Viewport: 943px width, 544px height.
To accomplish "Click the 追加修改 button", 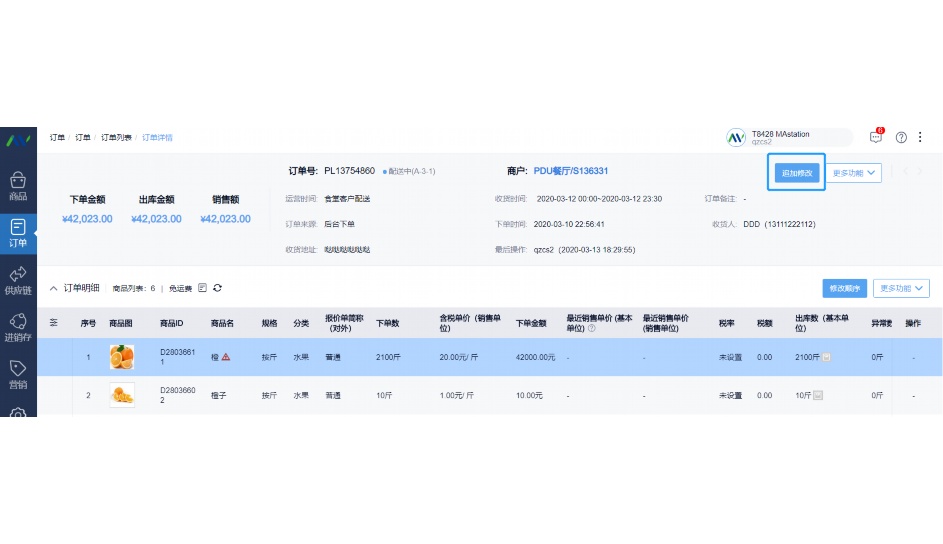I will [797, 173].
